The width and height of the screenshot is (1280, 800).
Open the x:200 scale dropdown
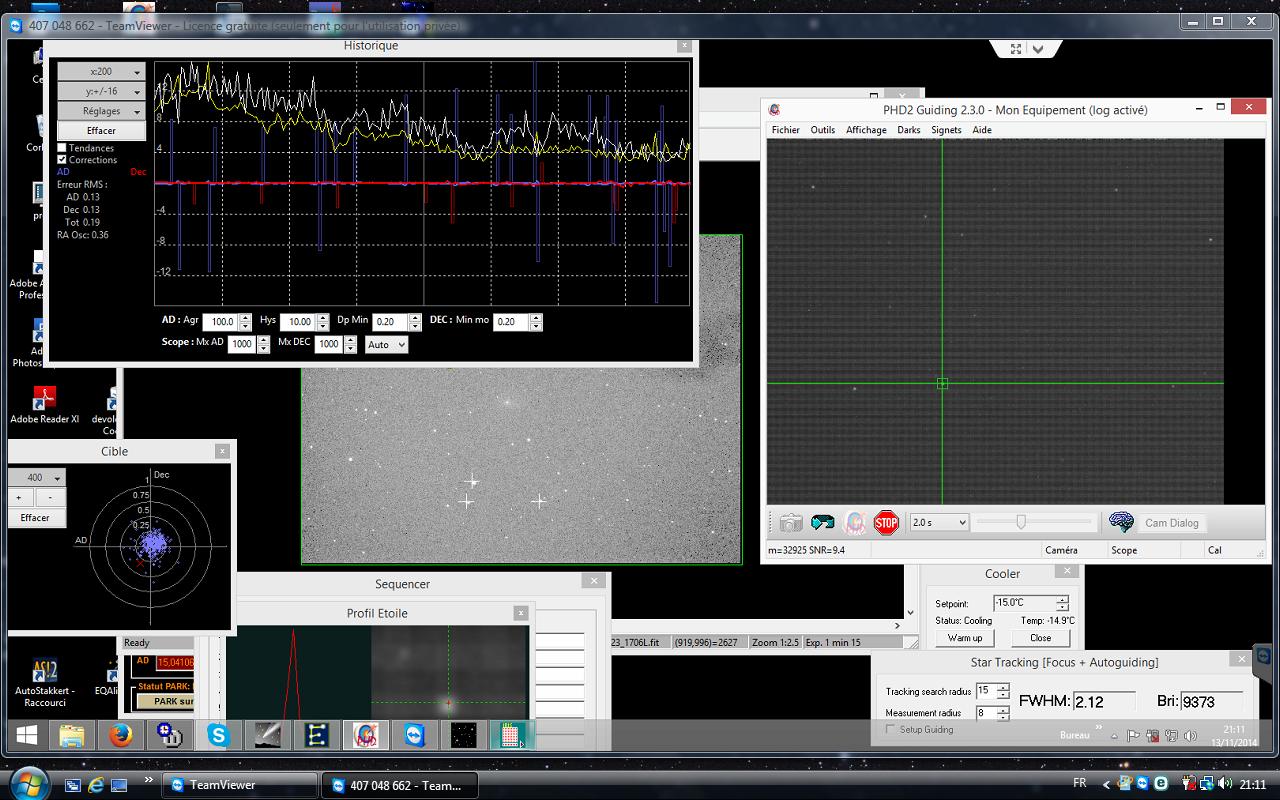pos(101,72)
